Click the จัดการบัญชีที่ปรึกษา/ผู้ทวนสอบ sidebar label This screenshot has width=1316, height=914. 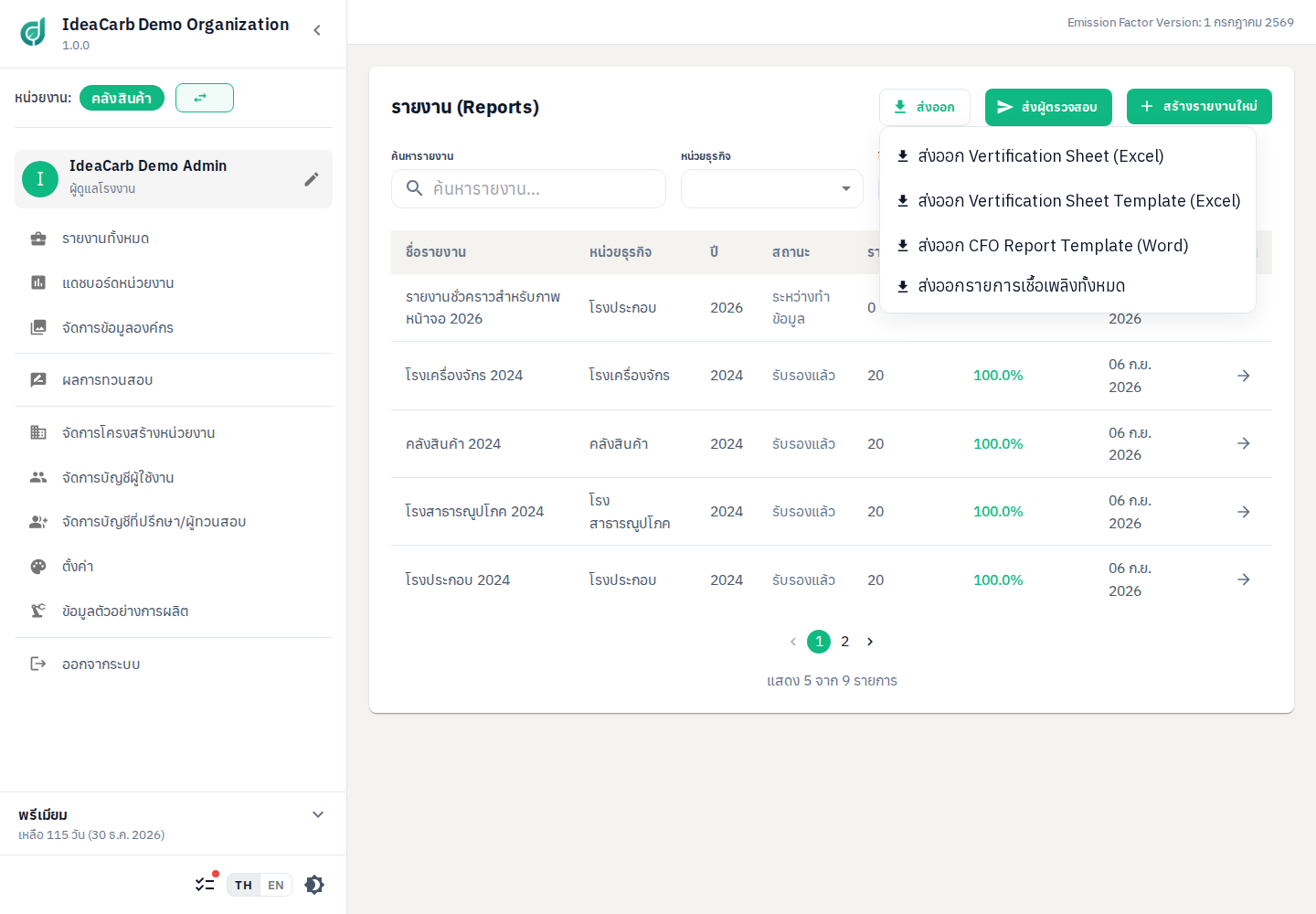pyautogui.click(x=154, y=522)
